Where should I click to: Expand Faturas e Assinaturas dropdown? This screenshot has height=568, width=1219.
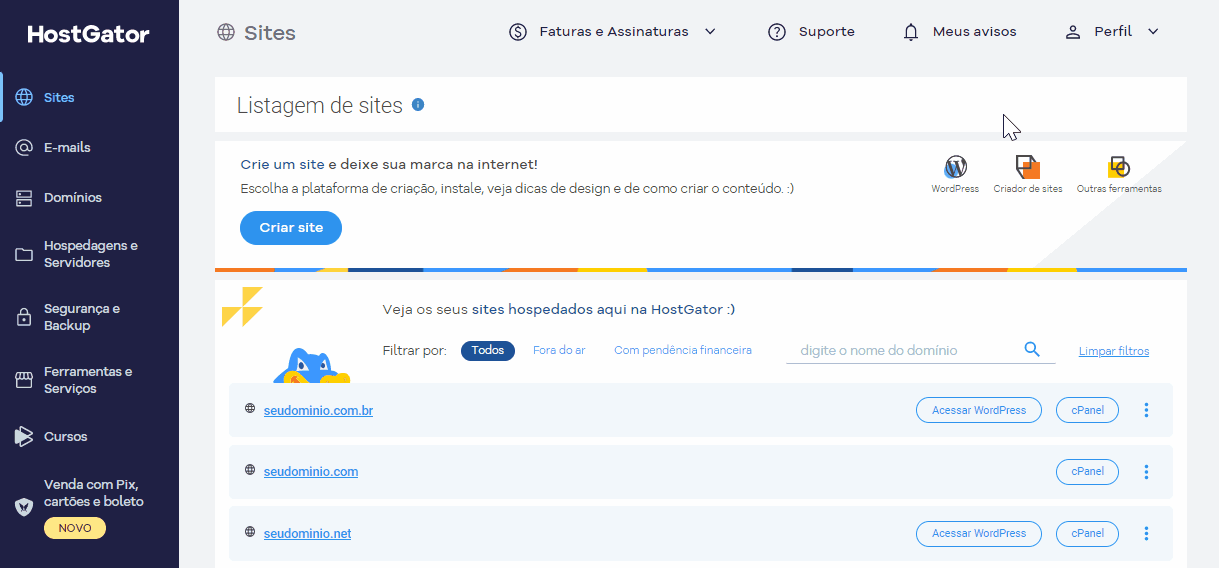pos(710,32)
